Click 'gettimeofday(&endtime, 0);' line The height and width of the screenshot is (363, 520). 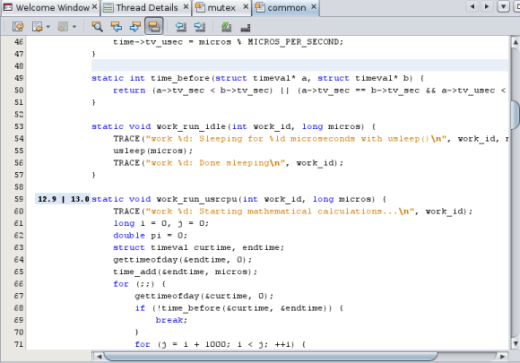(182, 260)
